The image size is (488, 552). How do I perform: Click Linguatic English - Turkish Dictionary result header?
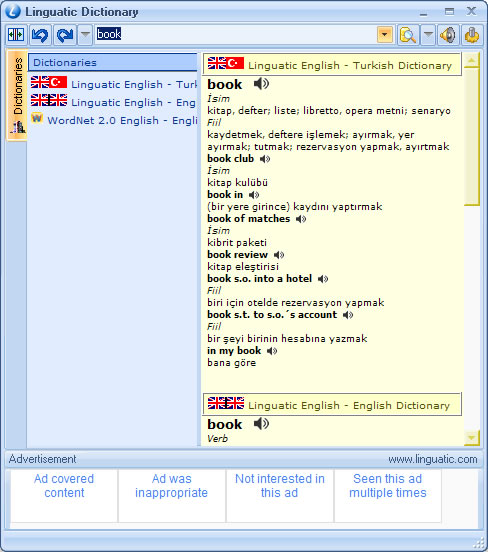(x=332, y=64)
